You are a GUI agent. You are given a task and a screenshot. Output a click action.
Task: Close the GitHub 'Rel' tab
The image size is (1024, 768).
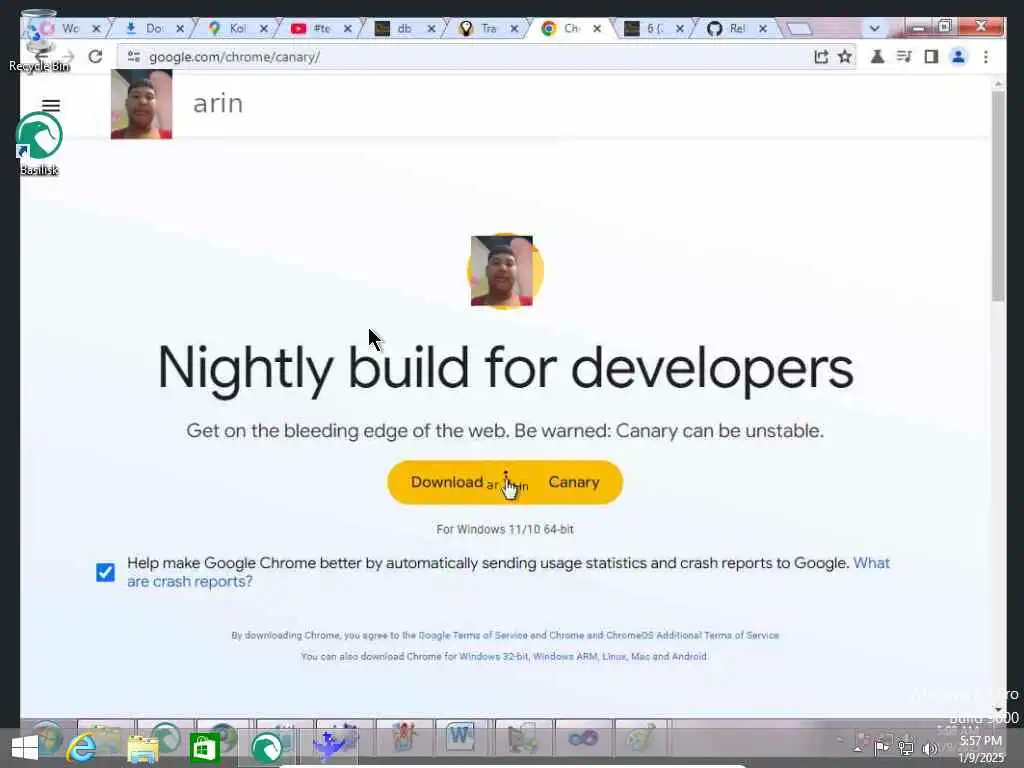pyautogui.click(x=763, y=29)
